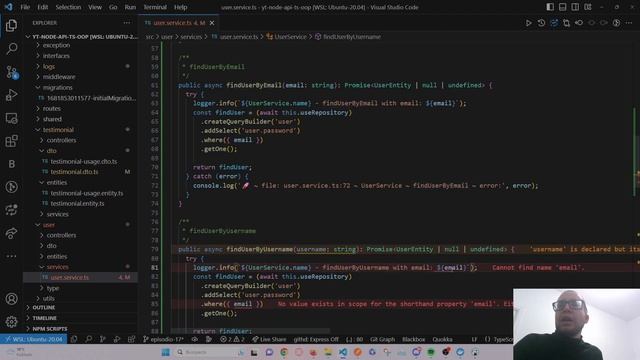Open the Remote Explorer view icon
The width and height of the screenshot is (640, 360).
click(x=11, y=118)
